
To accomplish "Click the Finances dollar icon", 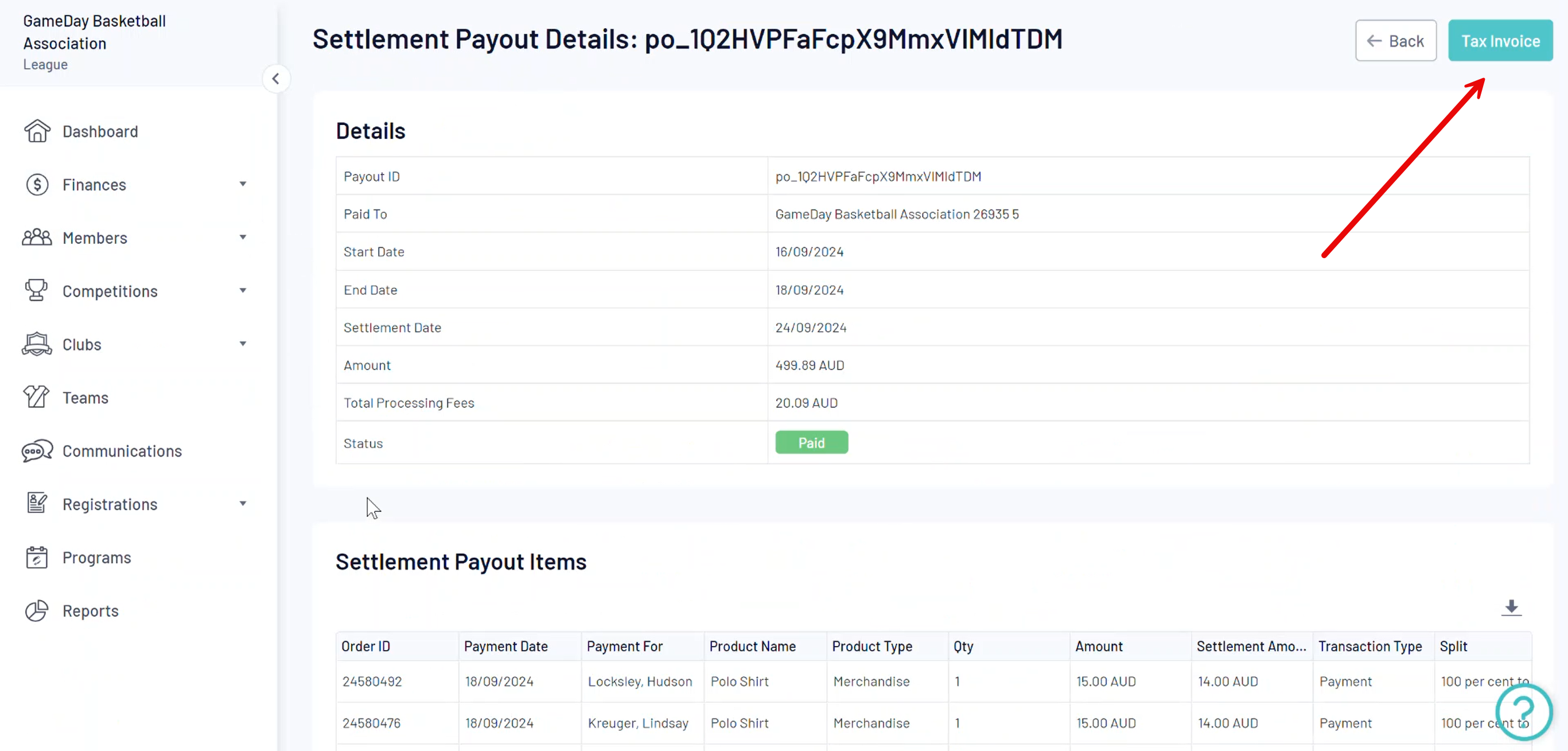I will click(37, 184).
